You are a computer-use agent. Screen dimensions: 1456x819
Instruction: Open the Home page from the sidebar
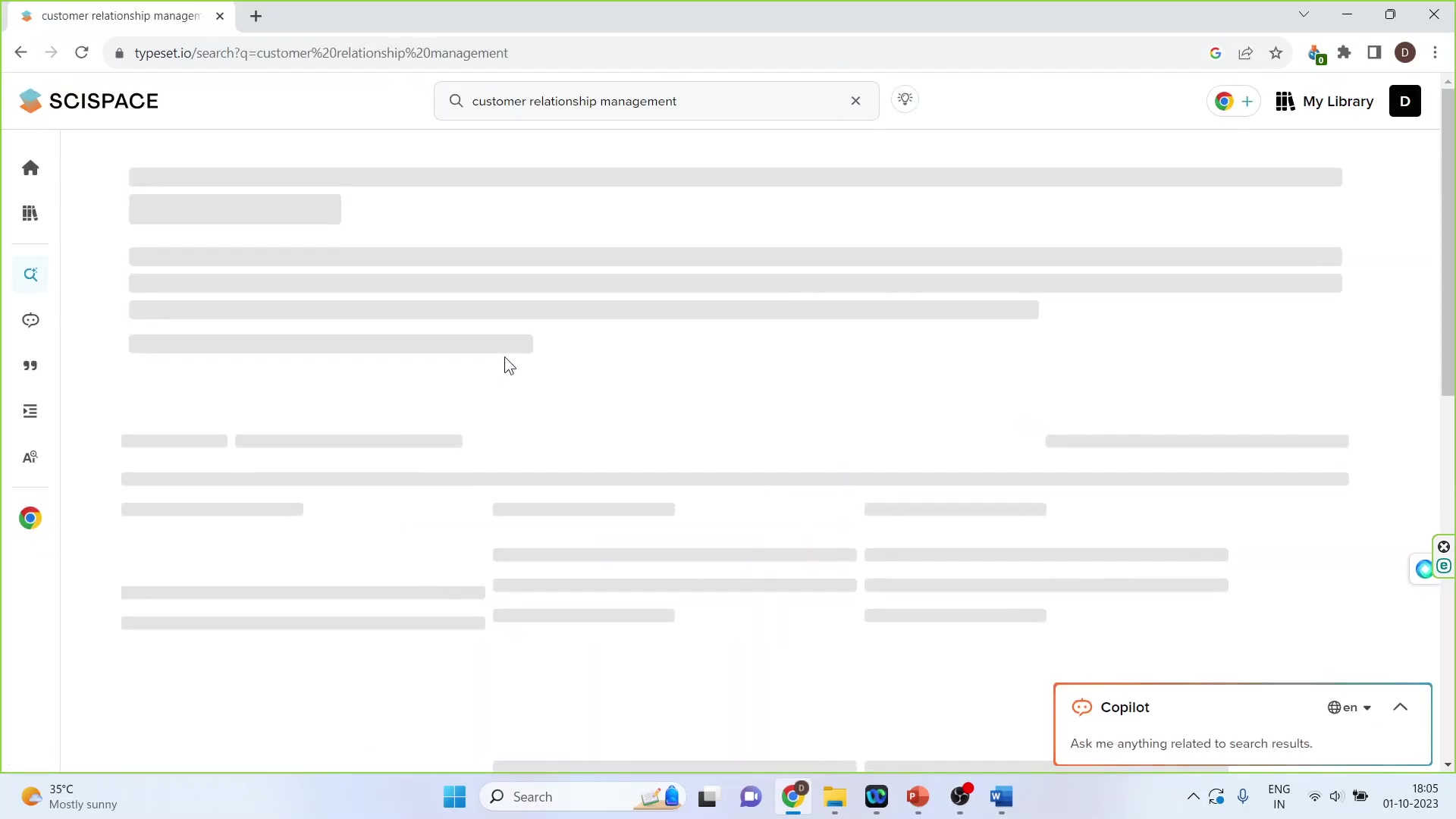coord(30,167)
